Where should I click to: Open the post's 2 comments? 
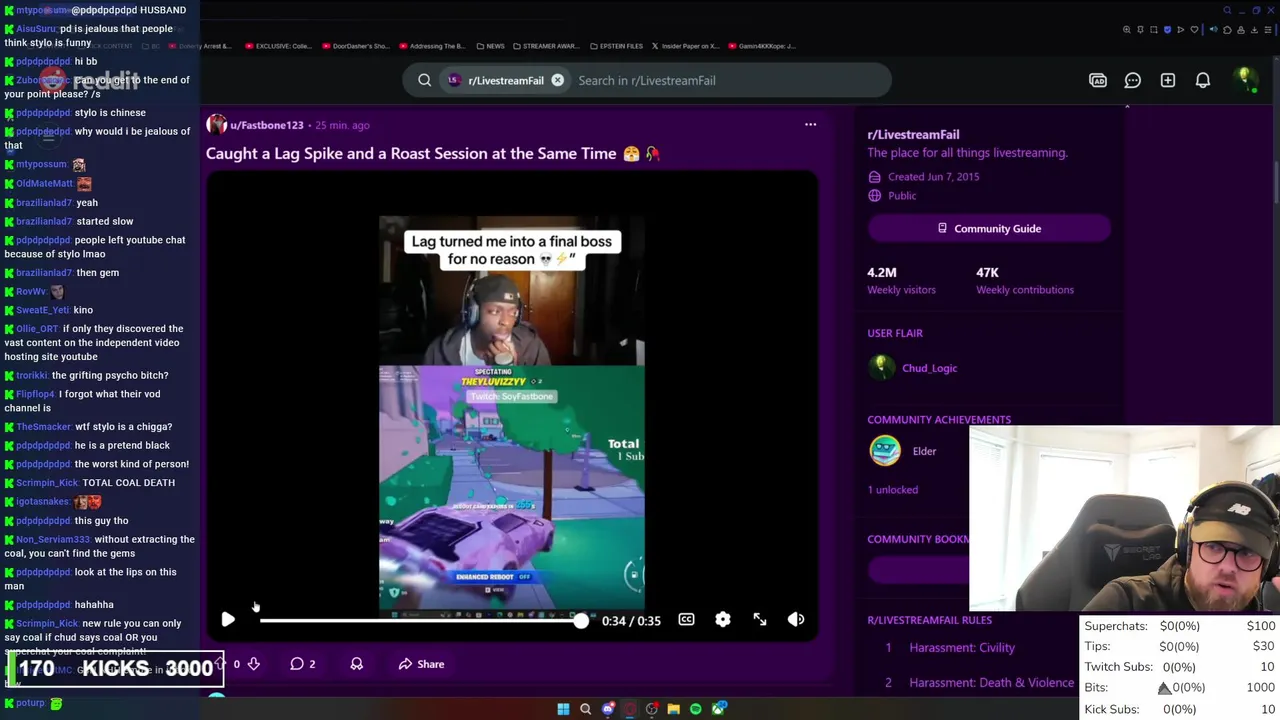click(x=302, y=664)
